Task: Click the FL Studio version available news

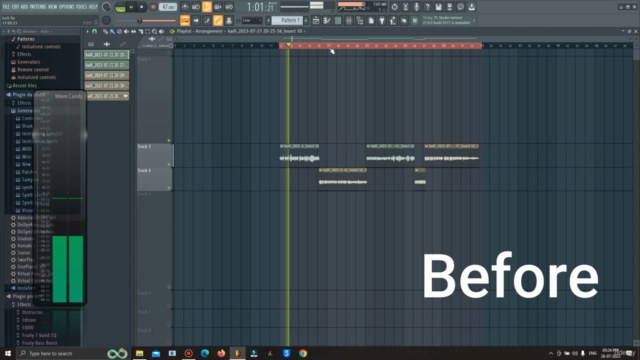Action: (x=448, y=20)
